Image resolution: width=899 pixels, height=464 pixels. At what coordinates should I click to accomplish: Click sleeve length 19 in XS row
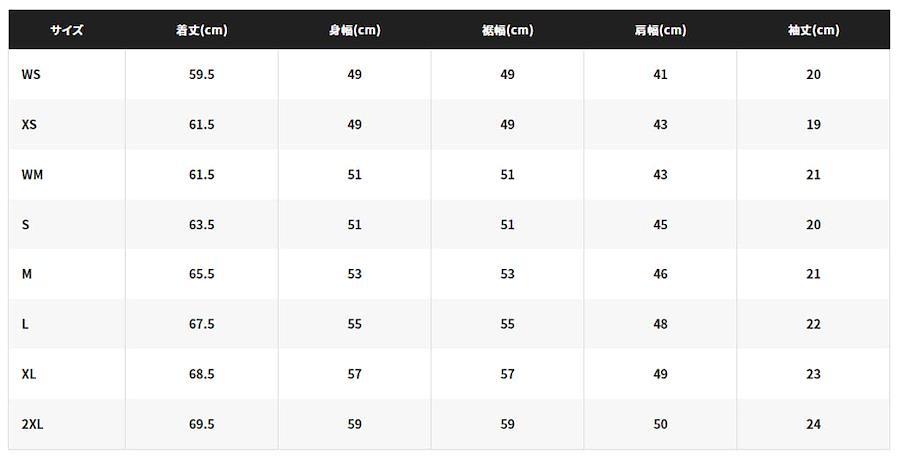click(813, 125)
